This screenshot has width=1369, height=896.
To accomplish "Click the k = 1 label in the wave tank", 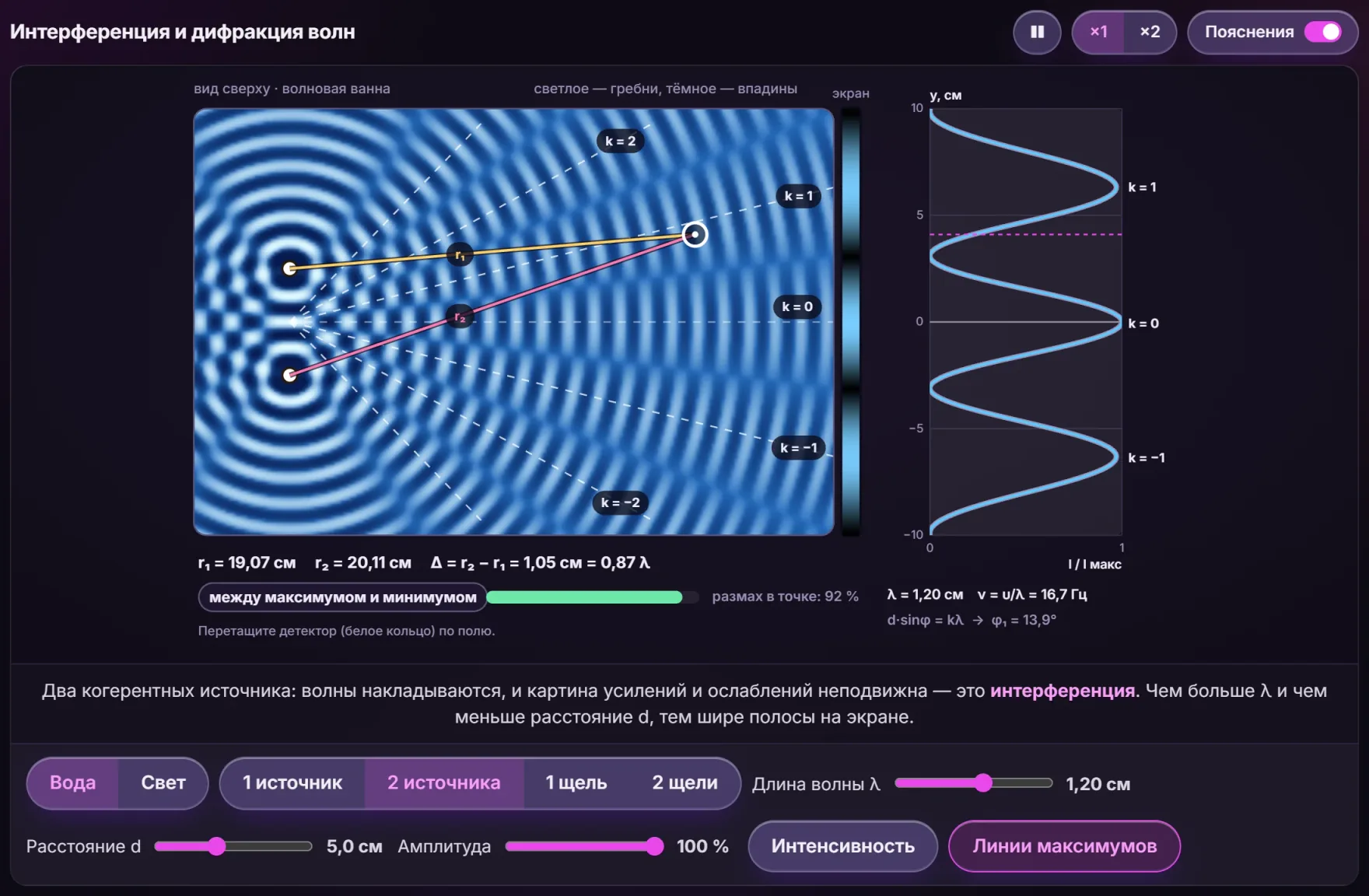I will pos(799,196).
